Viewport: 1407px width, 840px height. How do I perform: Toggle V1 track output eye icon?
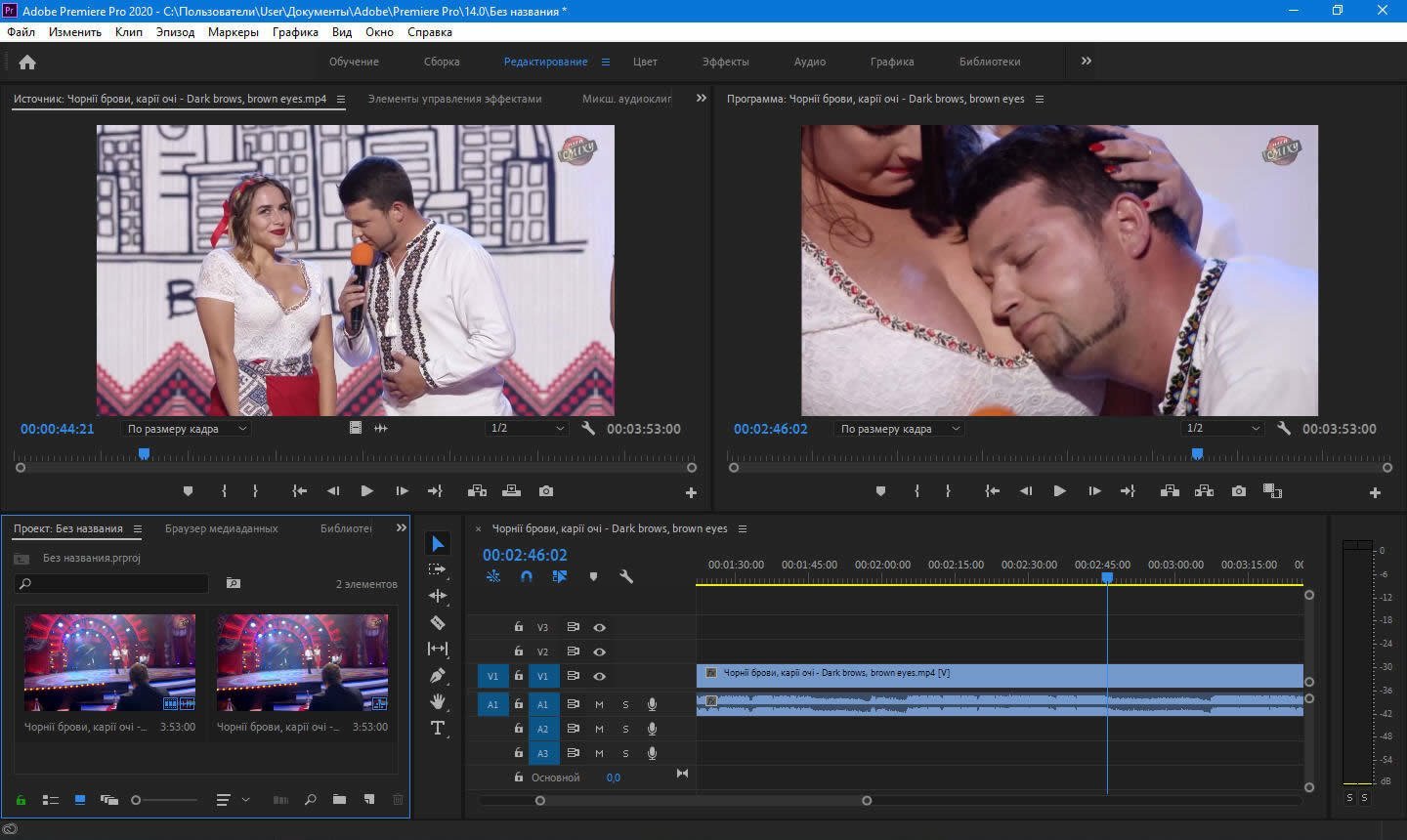600,676
